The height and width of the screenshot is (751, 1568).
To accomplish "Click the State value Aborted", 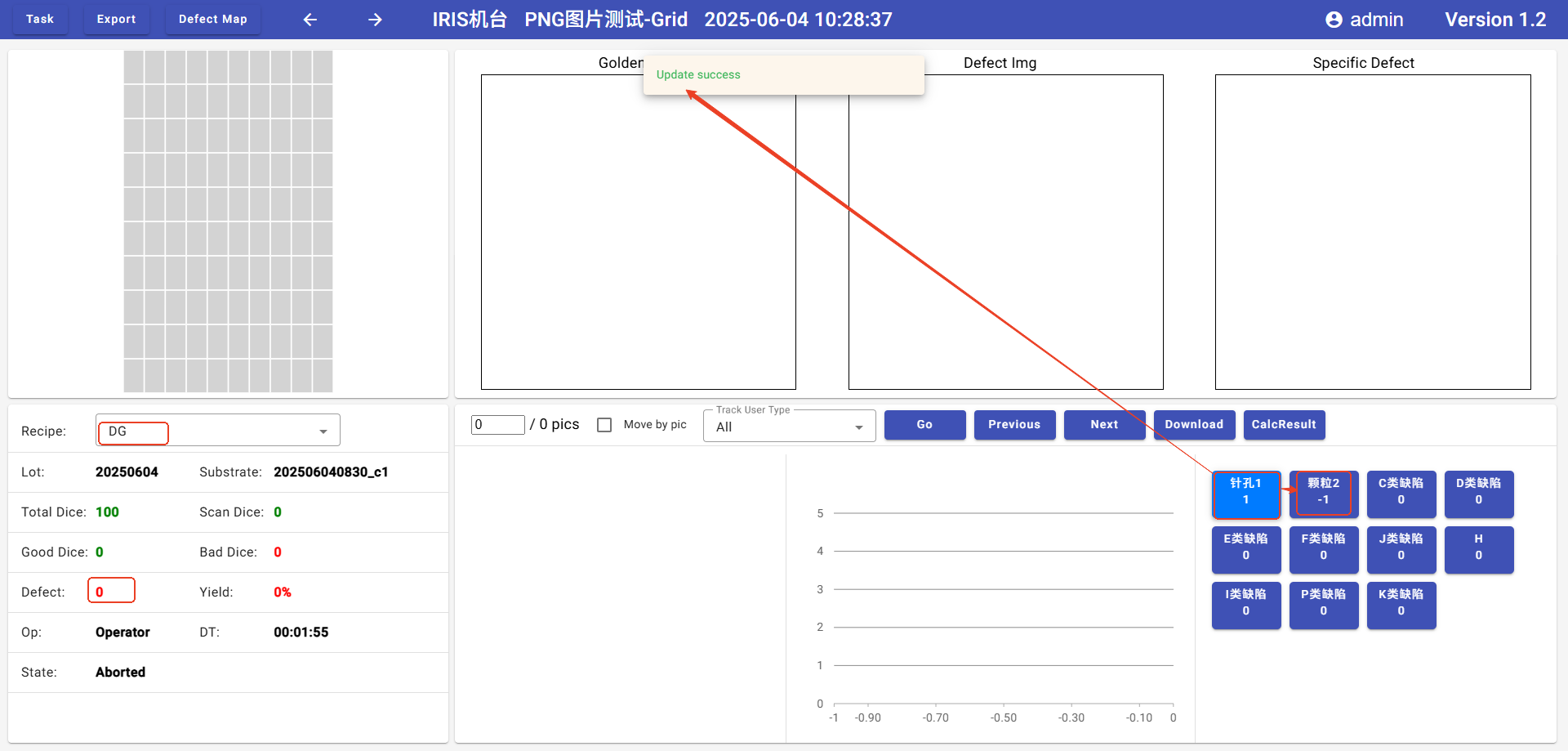I will pos(120,673).
